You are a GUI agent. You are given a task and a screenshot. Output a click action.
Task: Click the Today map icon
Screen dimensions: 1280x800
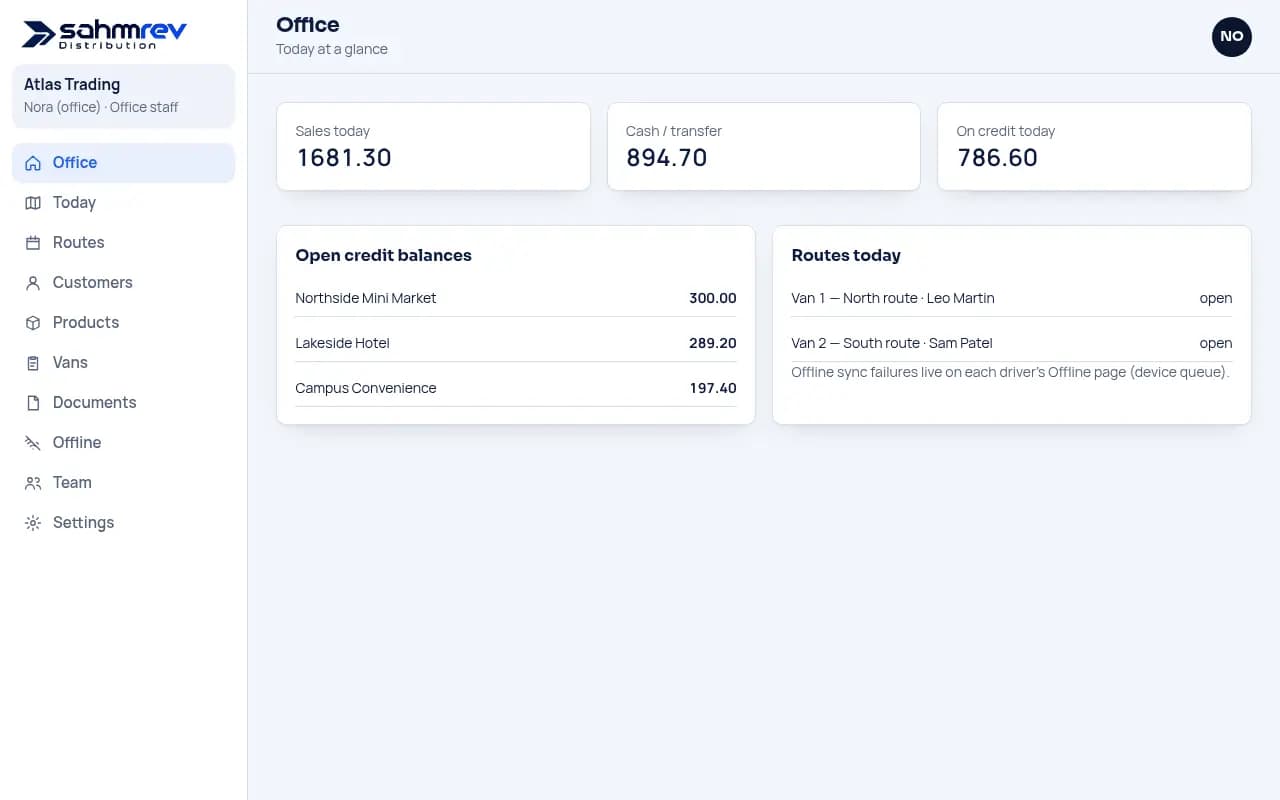(33, 203)
